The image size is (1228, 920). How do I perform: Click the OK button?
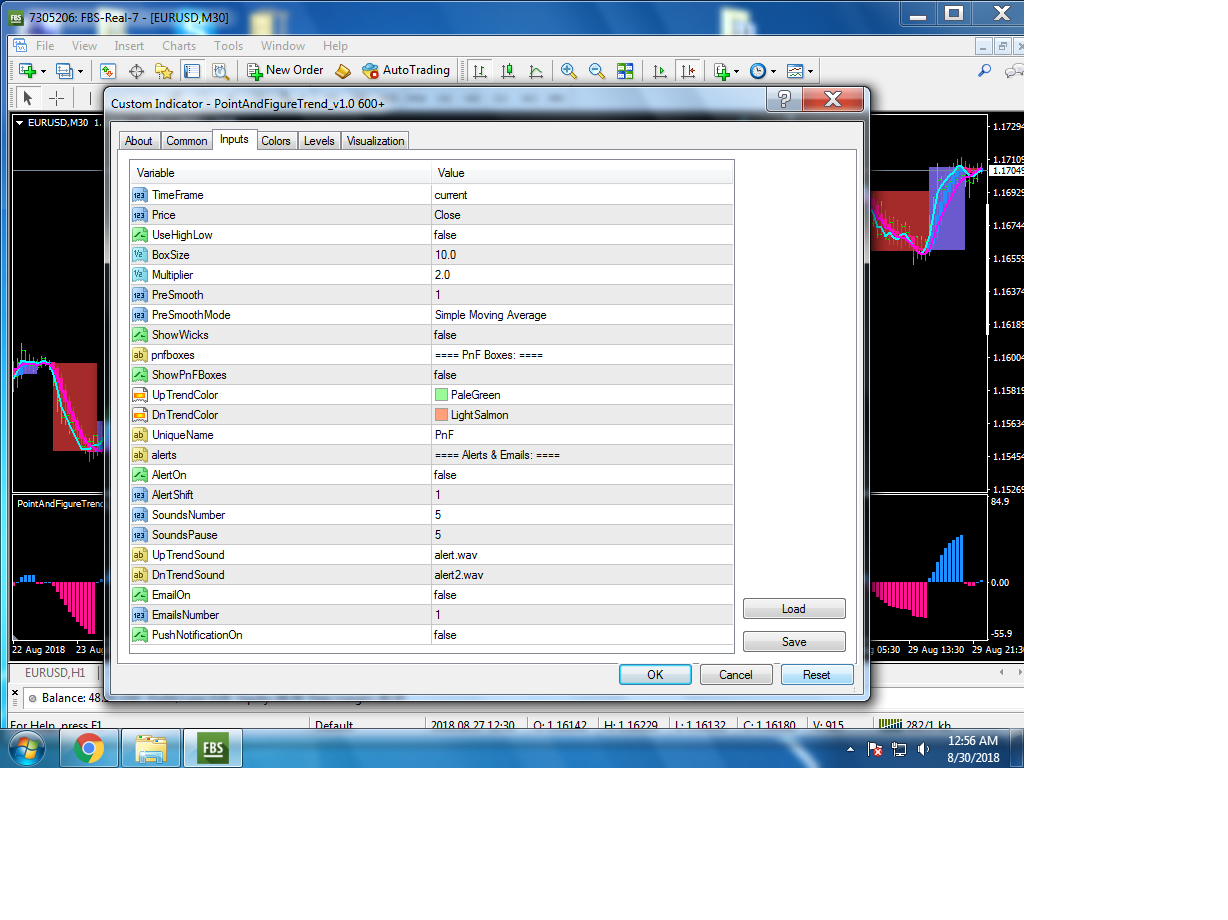point(655,675)
